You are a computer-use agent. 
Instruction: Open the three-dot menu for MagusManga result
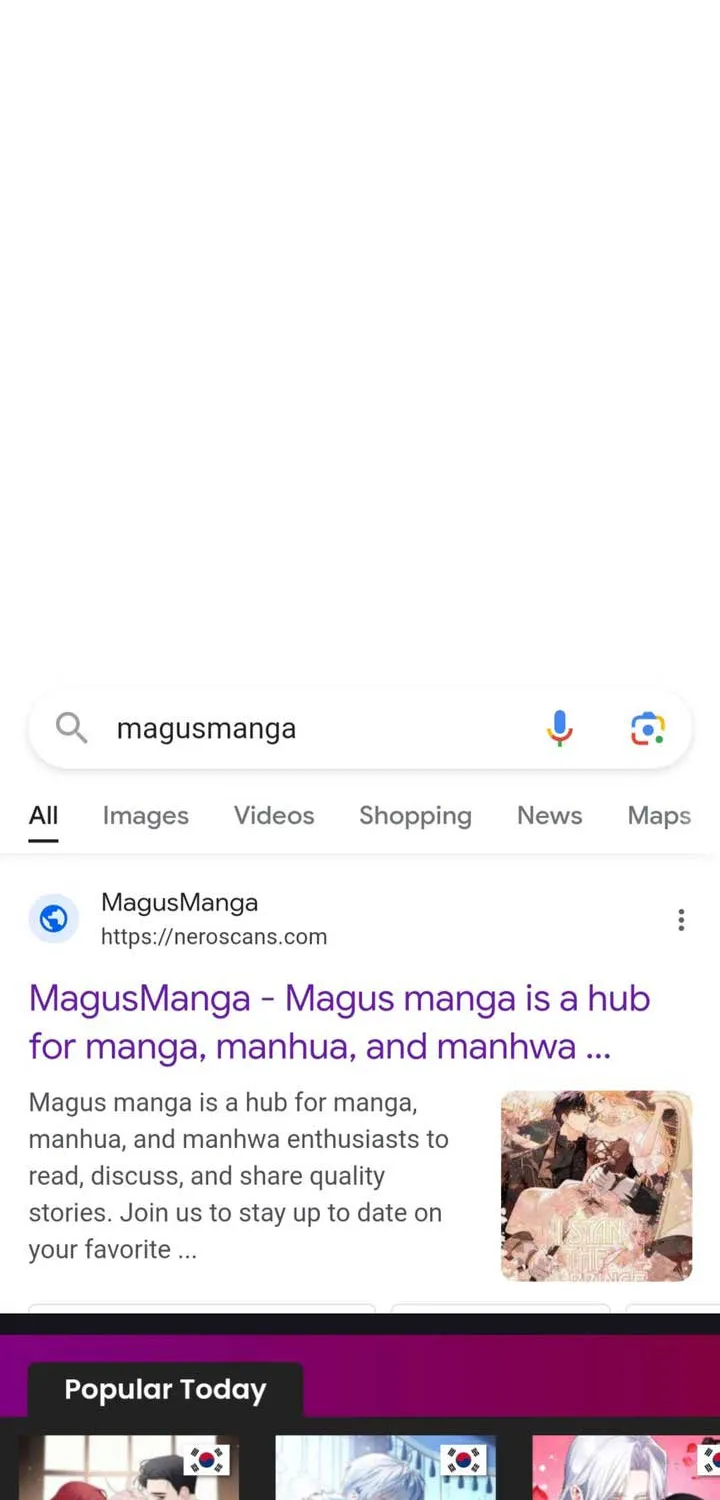pyautogui.click(x=681, y=920)
